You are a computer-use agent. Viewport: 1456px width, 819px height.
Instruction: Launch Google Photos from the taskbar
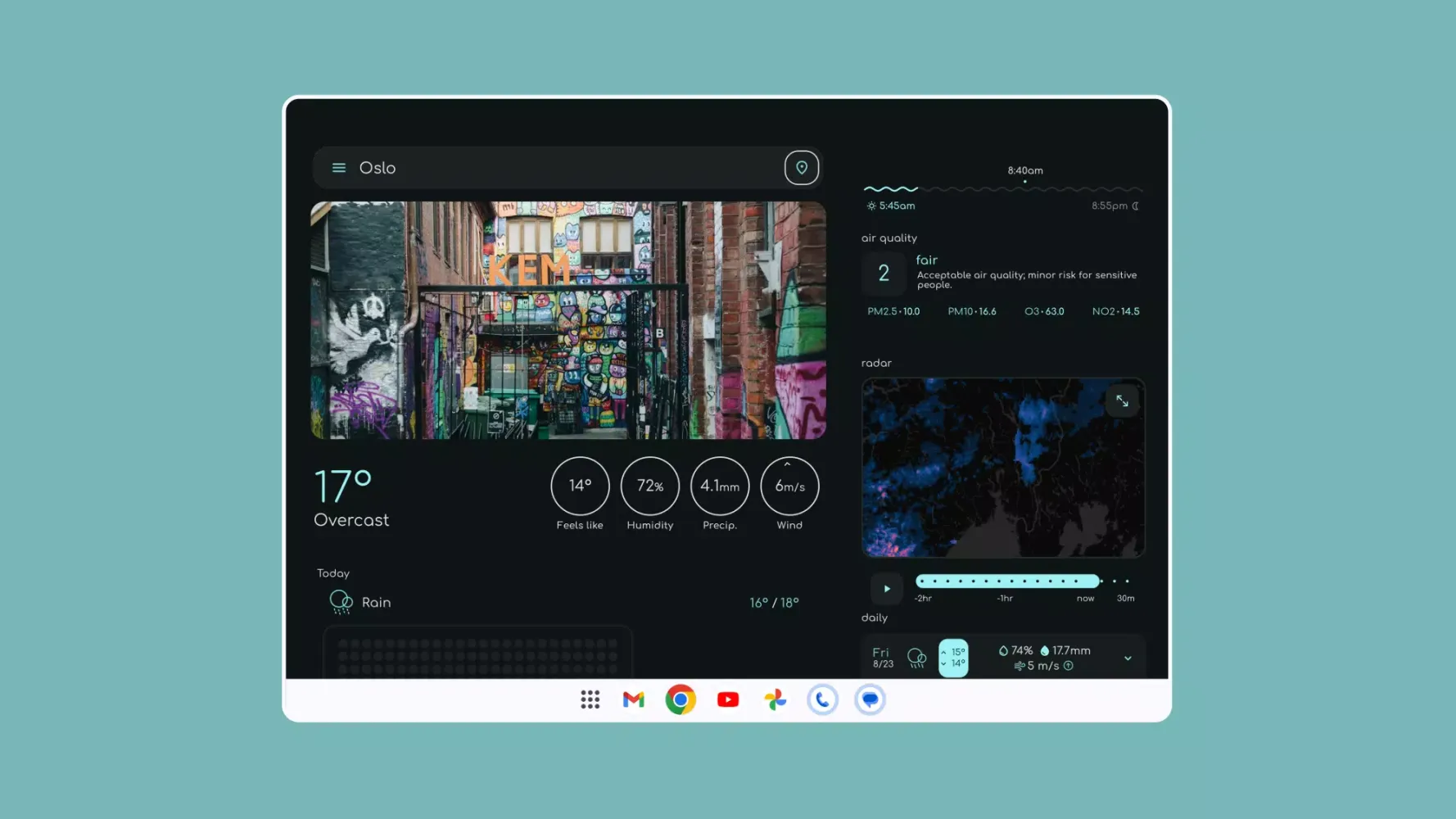click(775, 699)
